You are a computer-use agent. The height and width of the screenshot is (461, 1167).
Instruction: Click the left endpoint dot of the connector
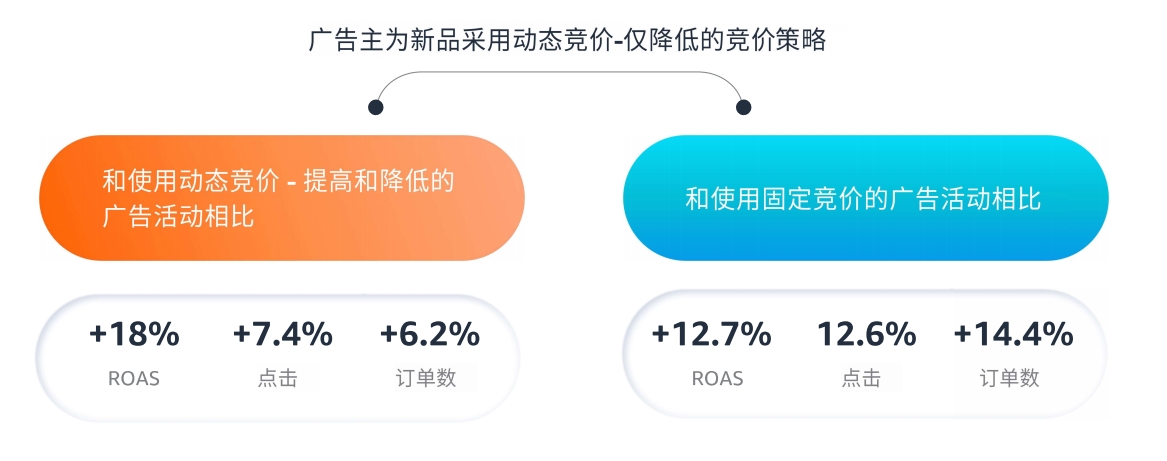(x=376, y=107)
